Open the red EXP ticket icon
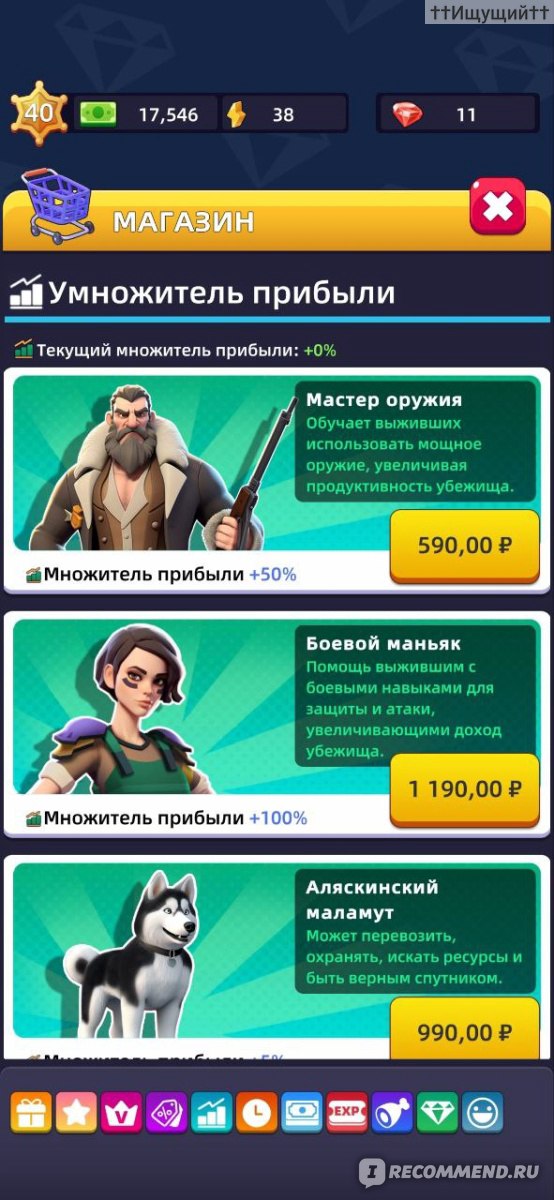 (x=347, y=1111)
